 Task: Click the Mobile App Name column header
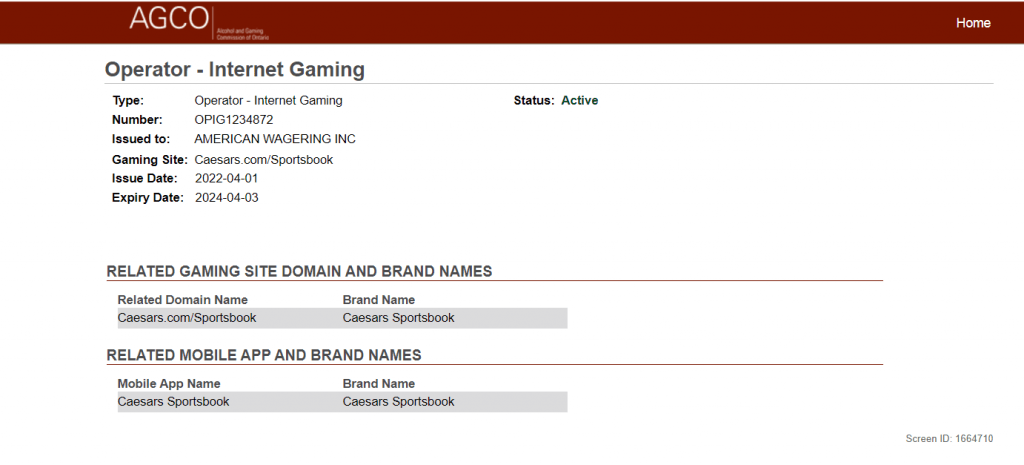point(169,383)
